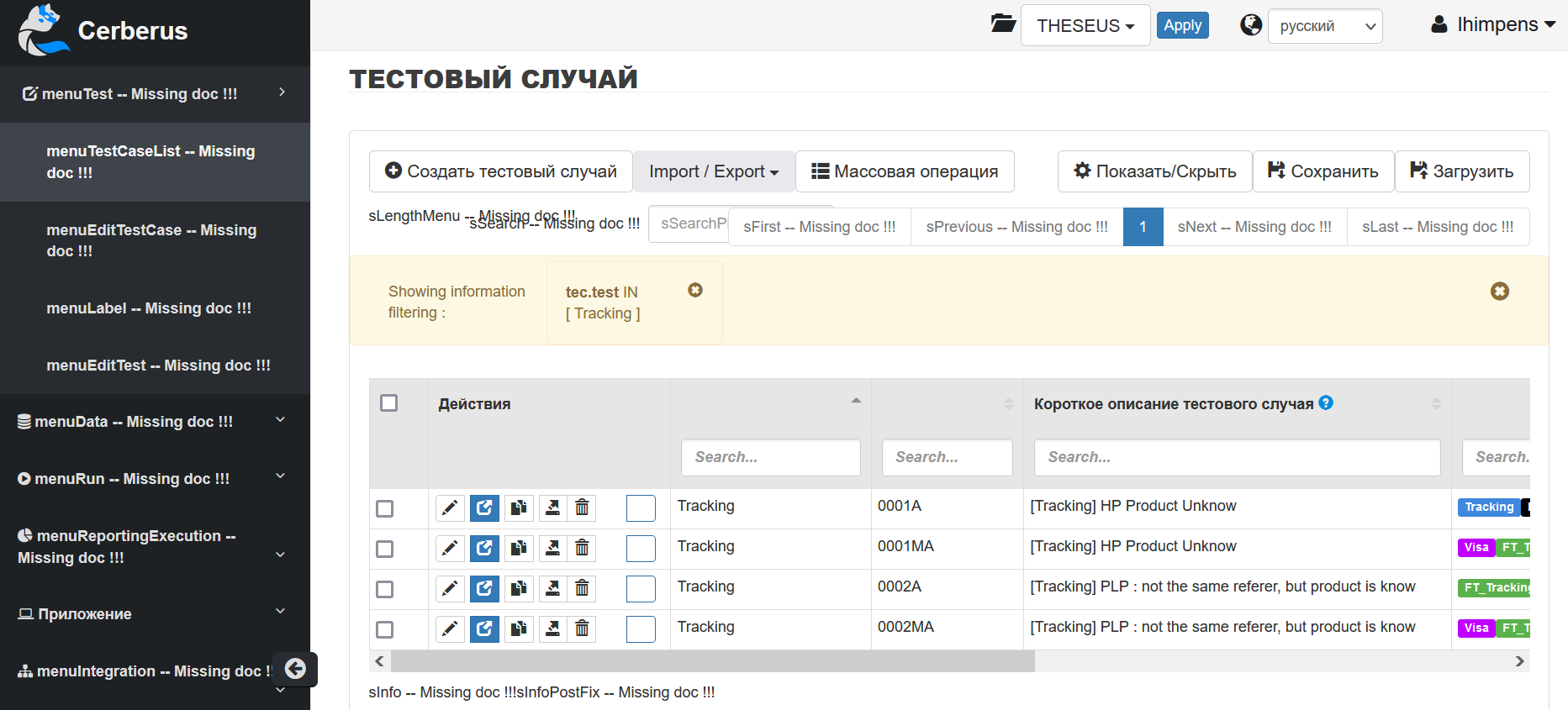Screen dimensions: 1568x710
Task: Open test case 0001MA with the blue open icon
Action: pos(484,548)
